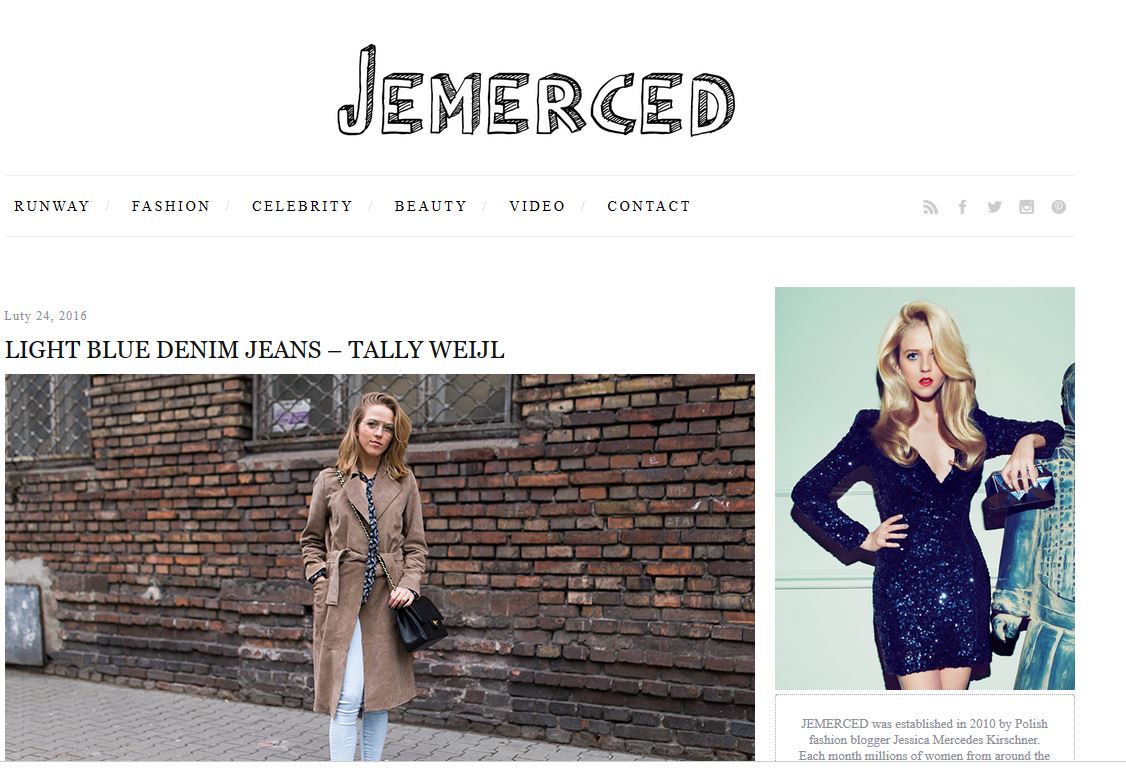
Task: Select the Celebrity menu item
Action: pos(302,206)
